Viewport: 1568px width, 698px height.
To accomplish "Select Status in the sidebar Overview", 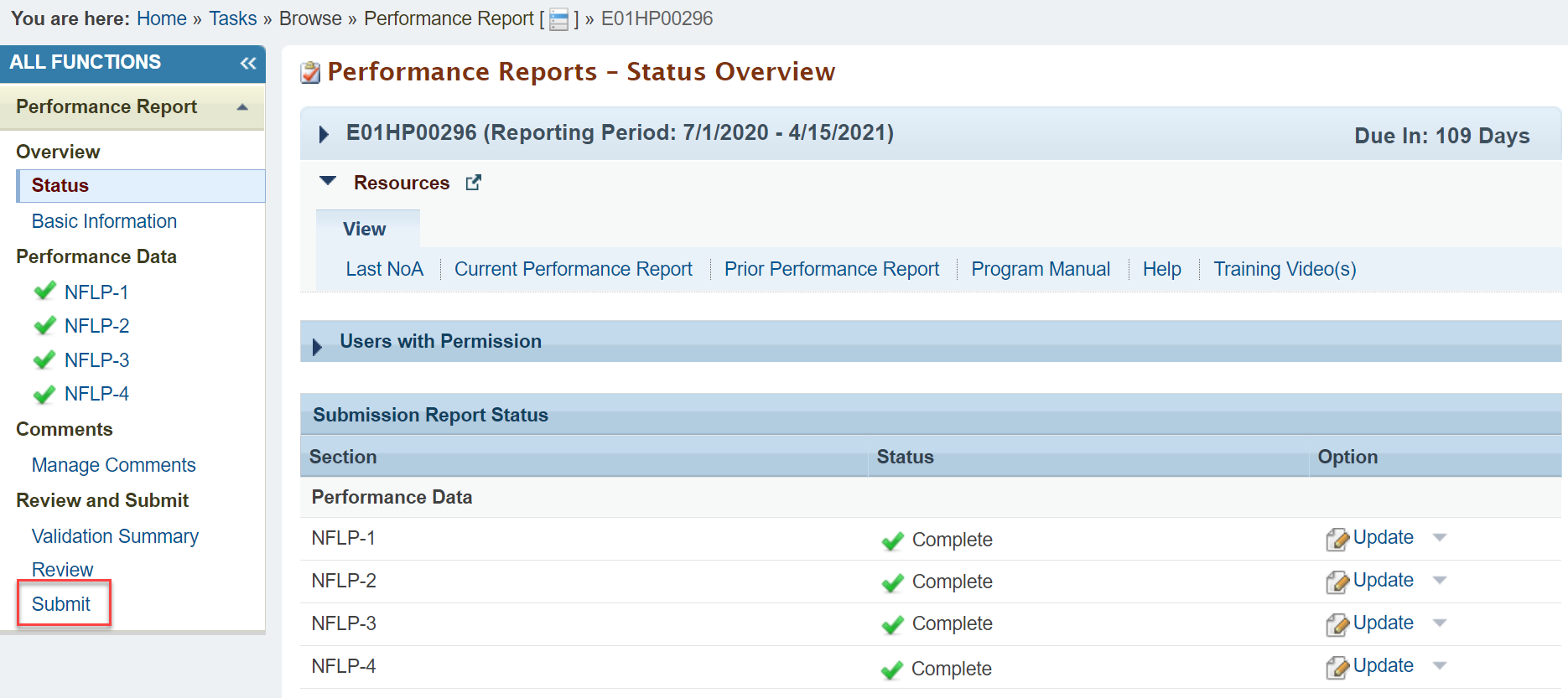I will tap(141, 186).
